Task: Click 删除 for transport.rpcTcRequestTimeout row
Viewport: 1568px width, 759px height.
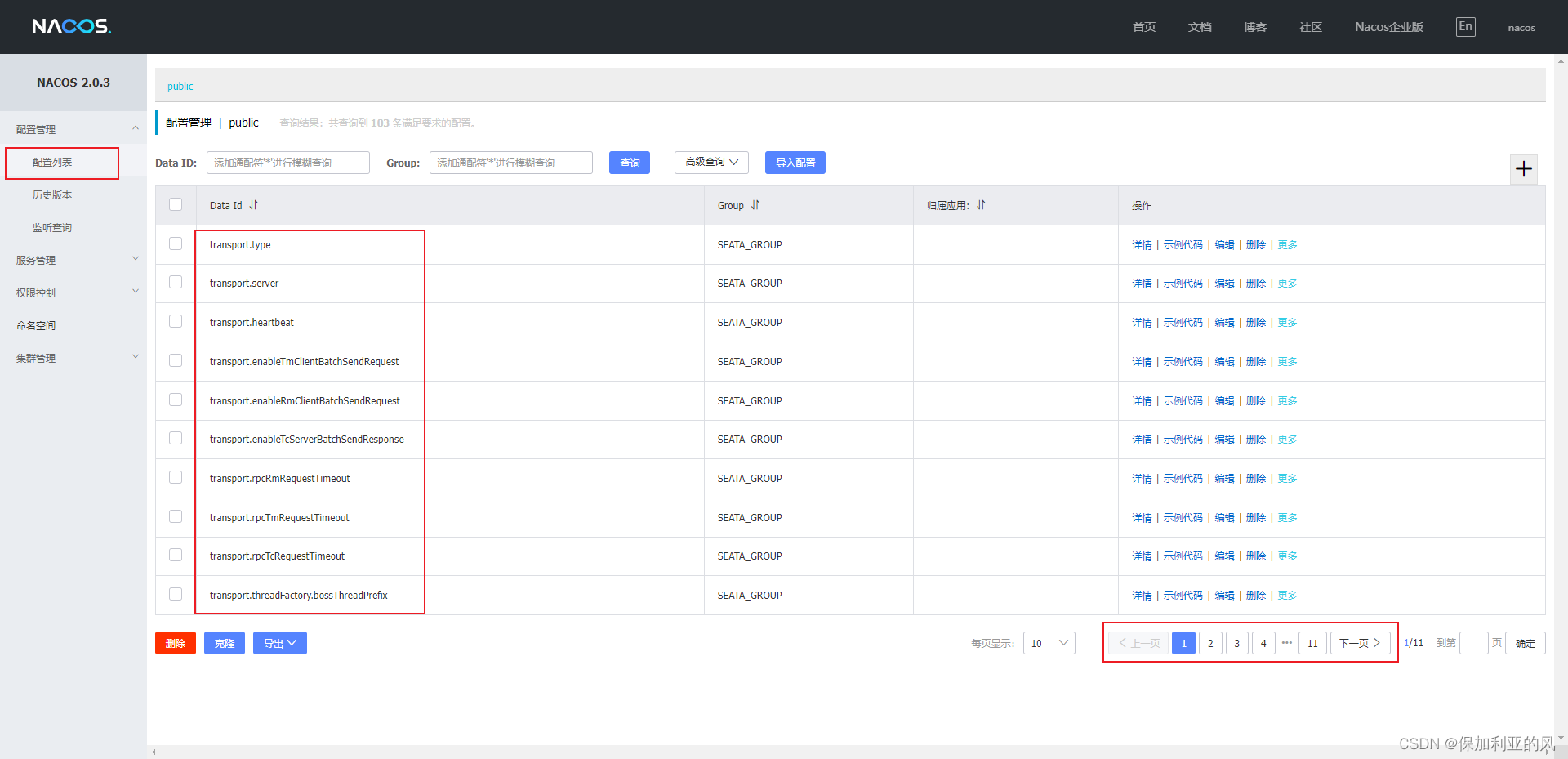Action: click(x=1256, y=556)
